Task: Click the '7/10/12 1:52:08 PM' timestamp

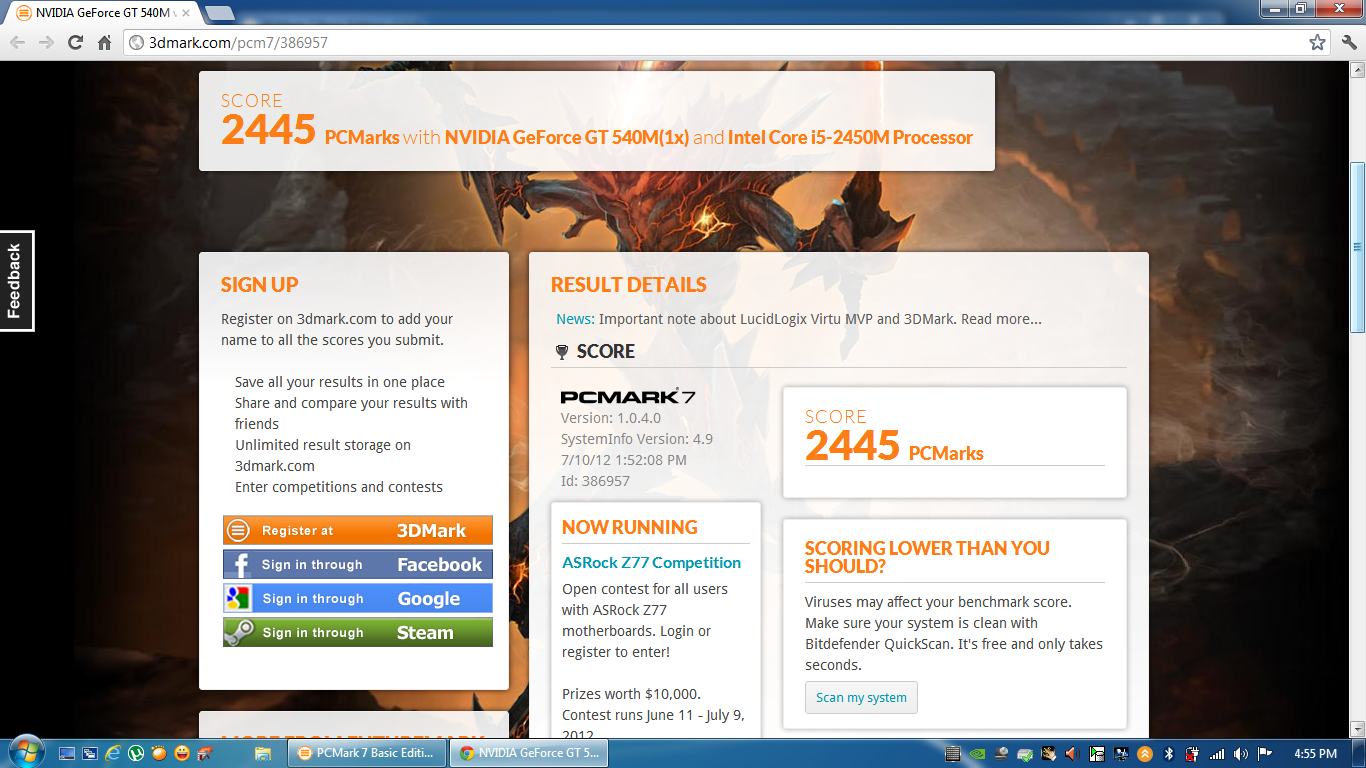Action: [624, 460]
